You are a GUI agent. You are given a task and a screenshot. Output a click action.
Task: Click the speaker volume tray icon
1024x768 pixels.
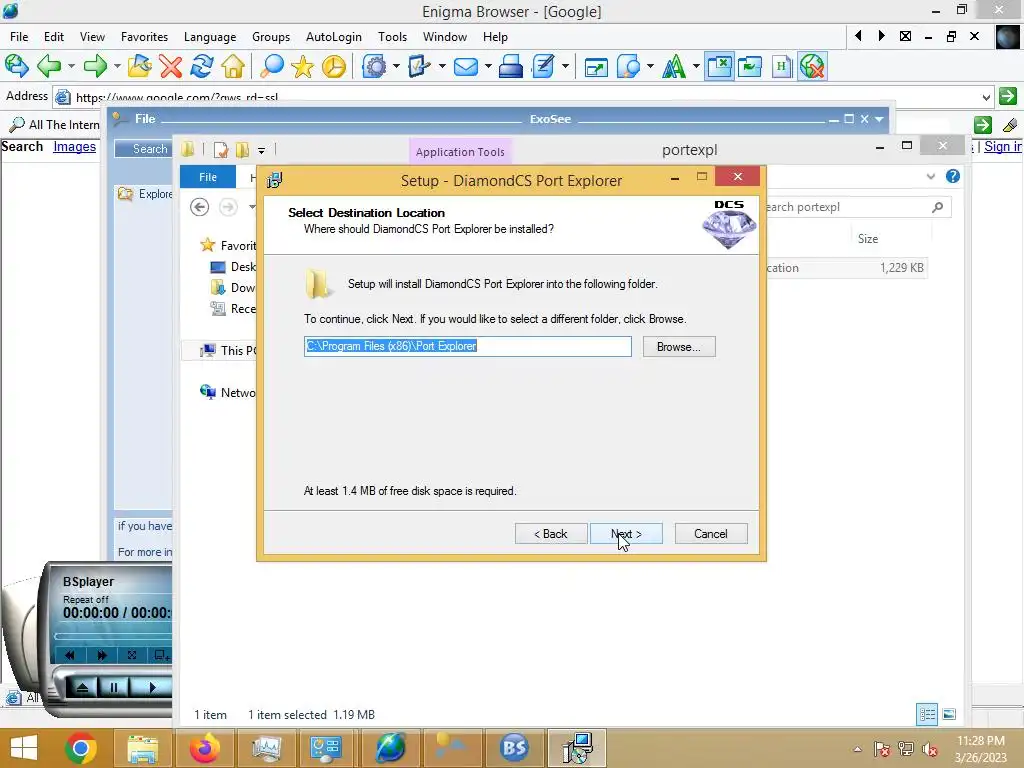point(929,749)
